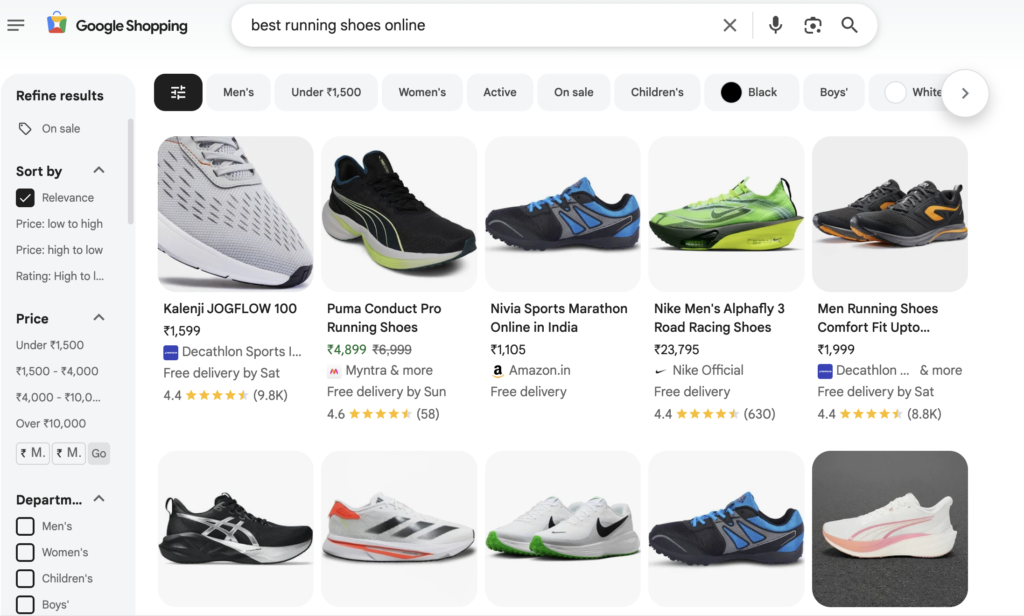Select the Children's filter chip
This screenshot has width=1024, height=616.
point(656,91)
